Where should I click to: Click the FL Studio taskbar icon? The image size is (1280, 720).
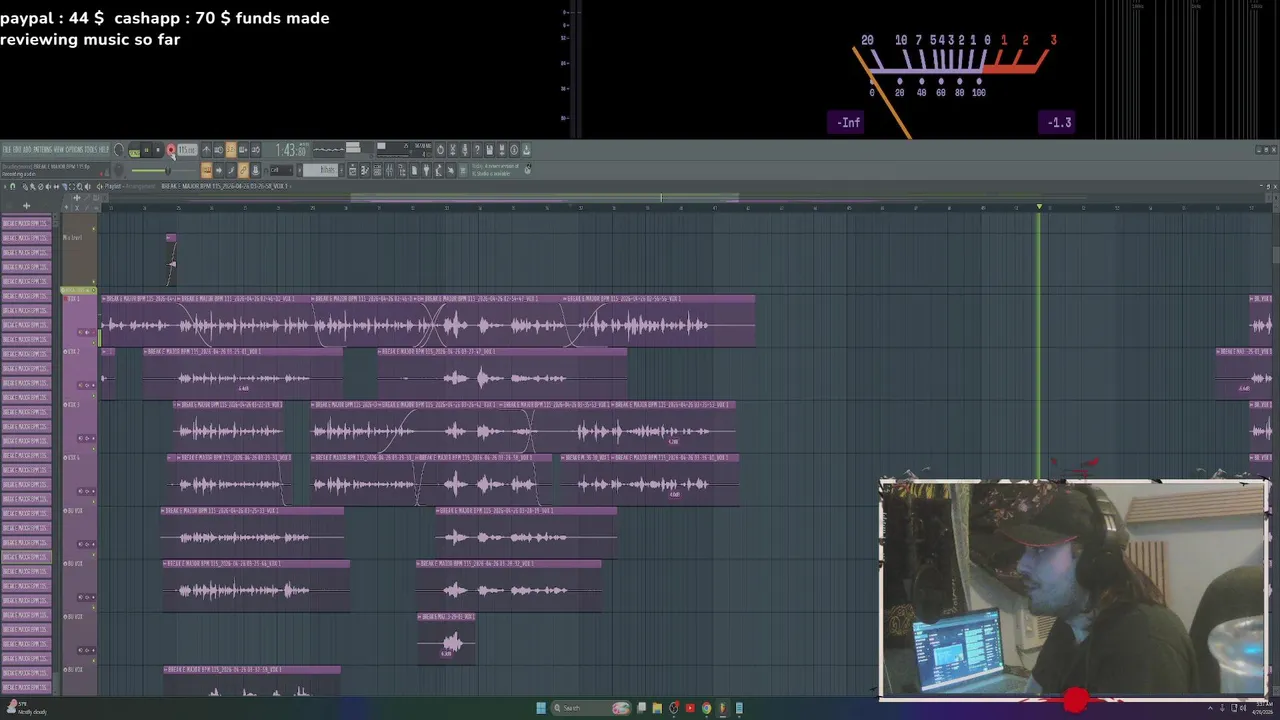point(723,708)
